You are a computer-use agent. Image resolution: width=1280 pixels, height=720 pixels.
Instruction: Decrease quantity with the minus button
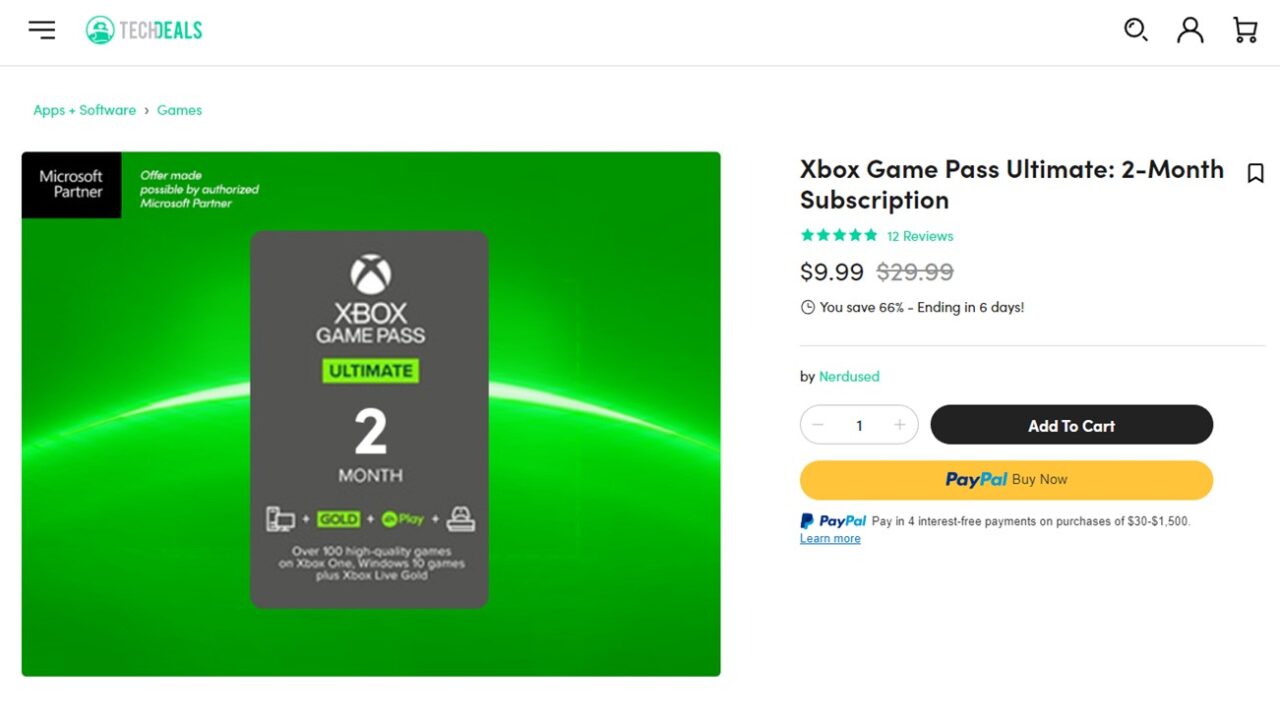click(818, 425)
